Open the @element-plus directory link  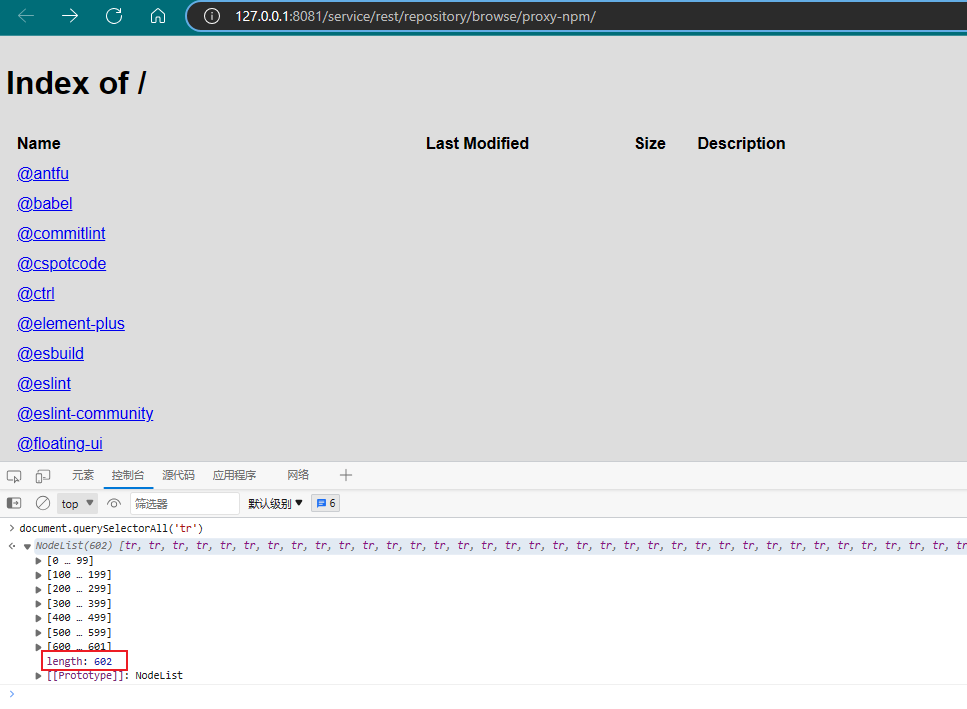[x=71, y=324]
